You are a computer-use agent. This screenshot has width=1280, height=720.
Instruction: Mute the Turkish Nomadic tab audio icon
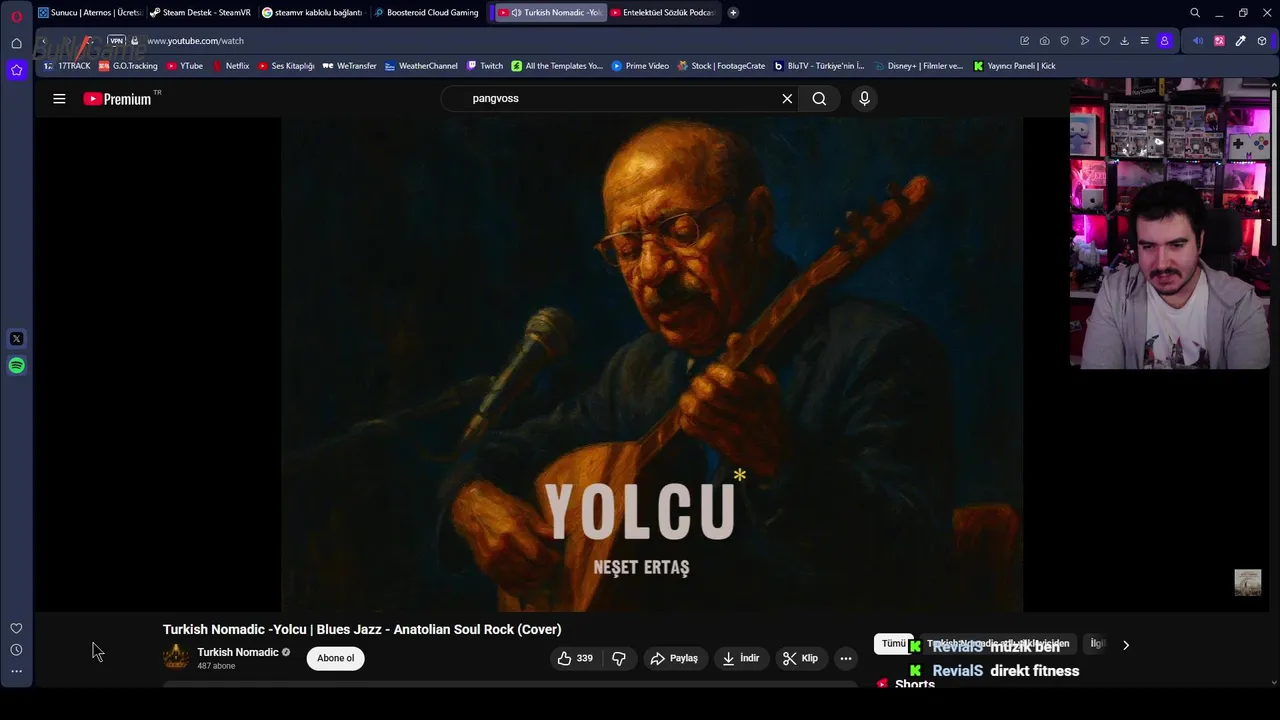[516, 13]
